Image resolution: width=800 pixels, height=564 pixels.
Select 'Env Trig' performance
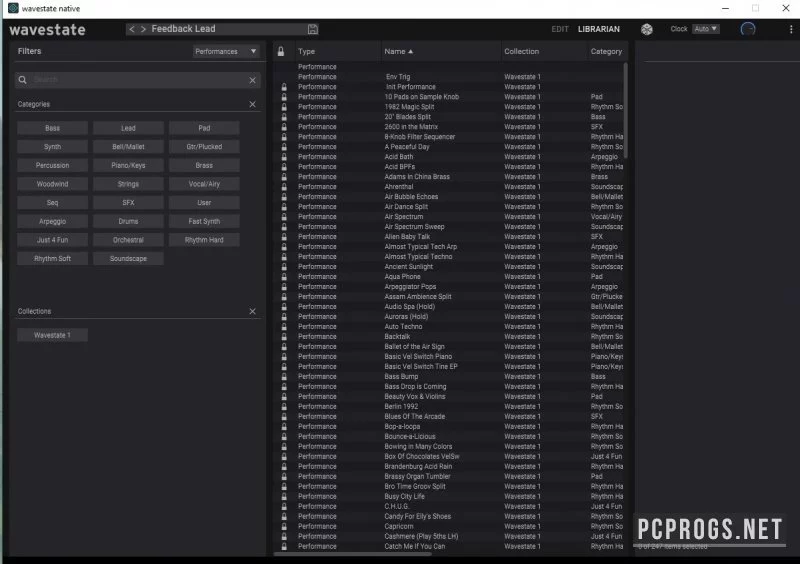[398, 77]
